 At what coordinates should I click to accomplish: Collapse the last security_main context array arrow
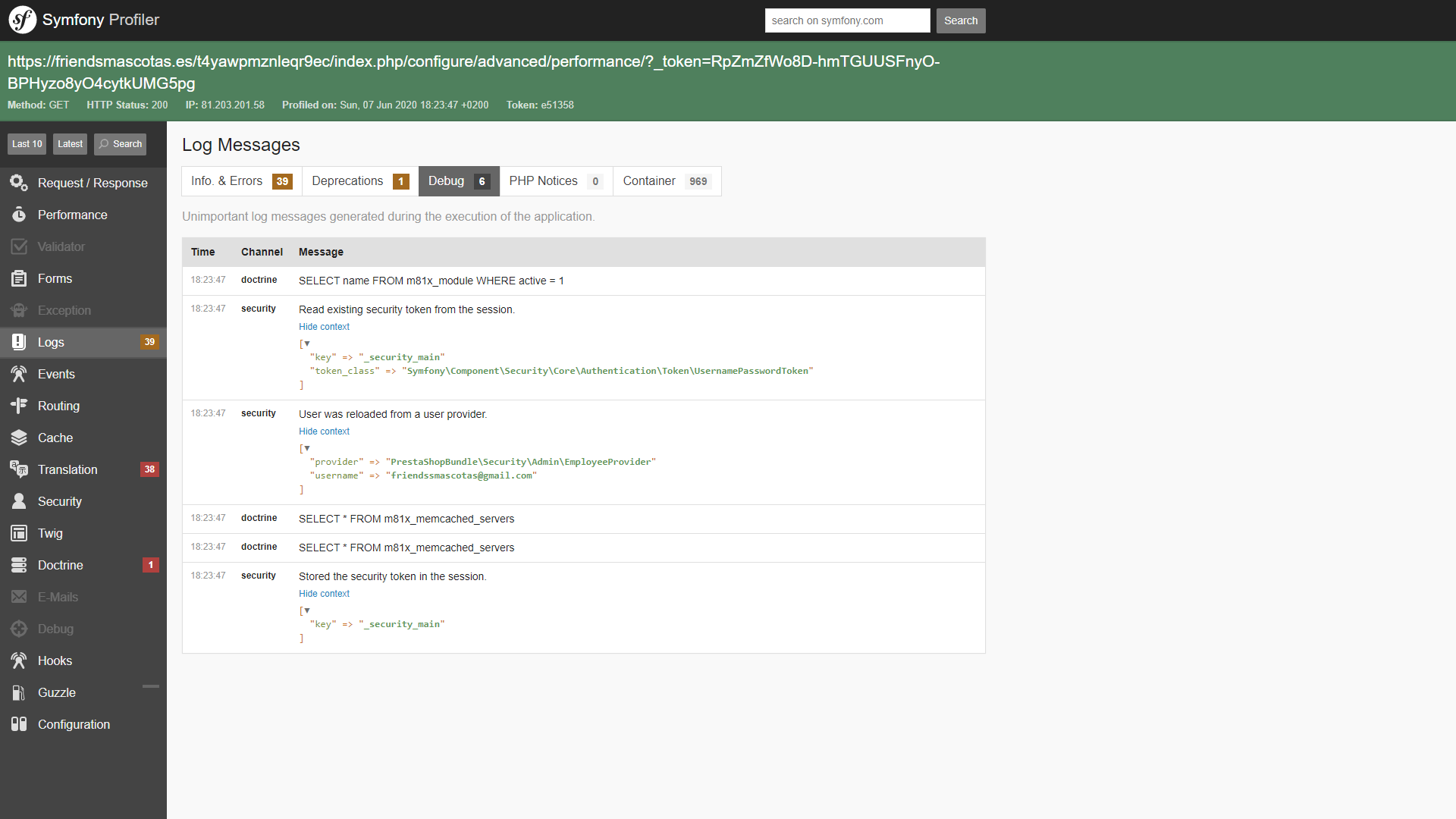coord(307,610)
